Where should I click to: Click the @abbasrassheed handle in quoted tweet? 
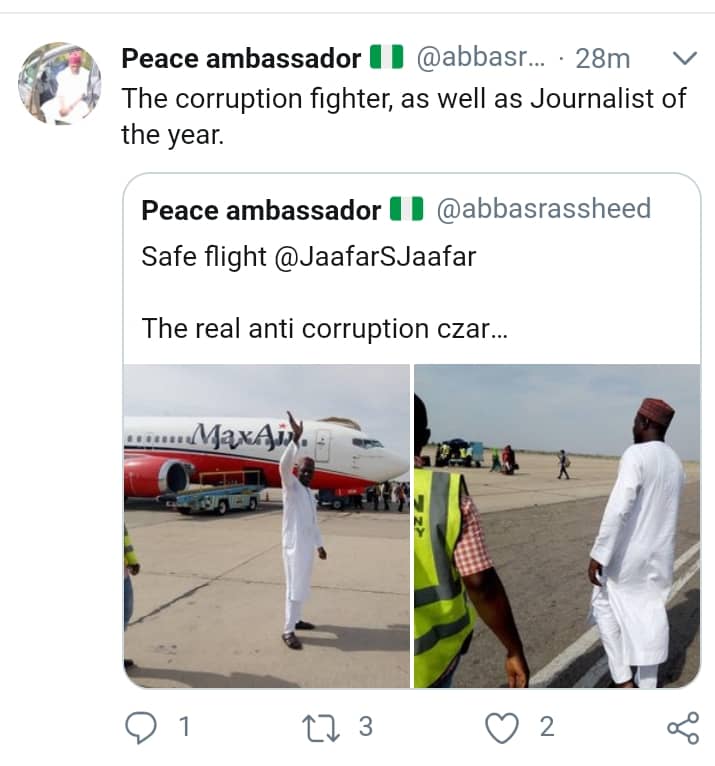(x=544, y=209)
